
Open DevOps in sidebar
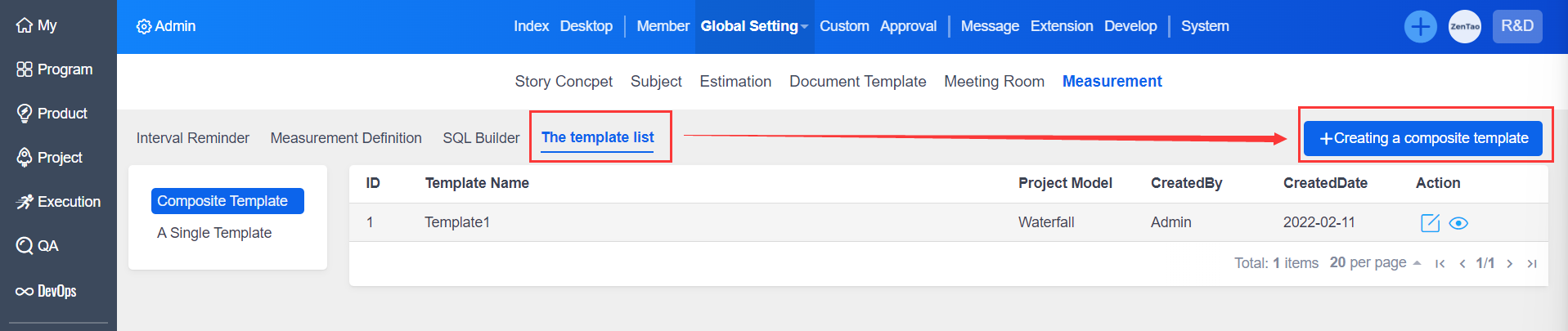pos(47,291)
